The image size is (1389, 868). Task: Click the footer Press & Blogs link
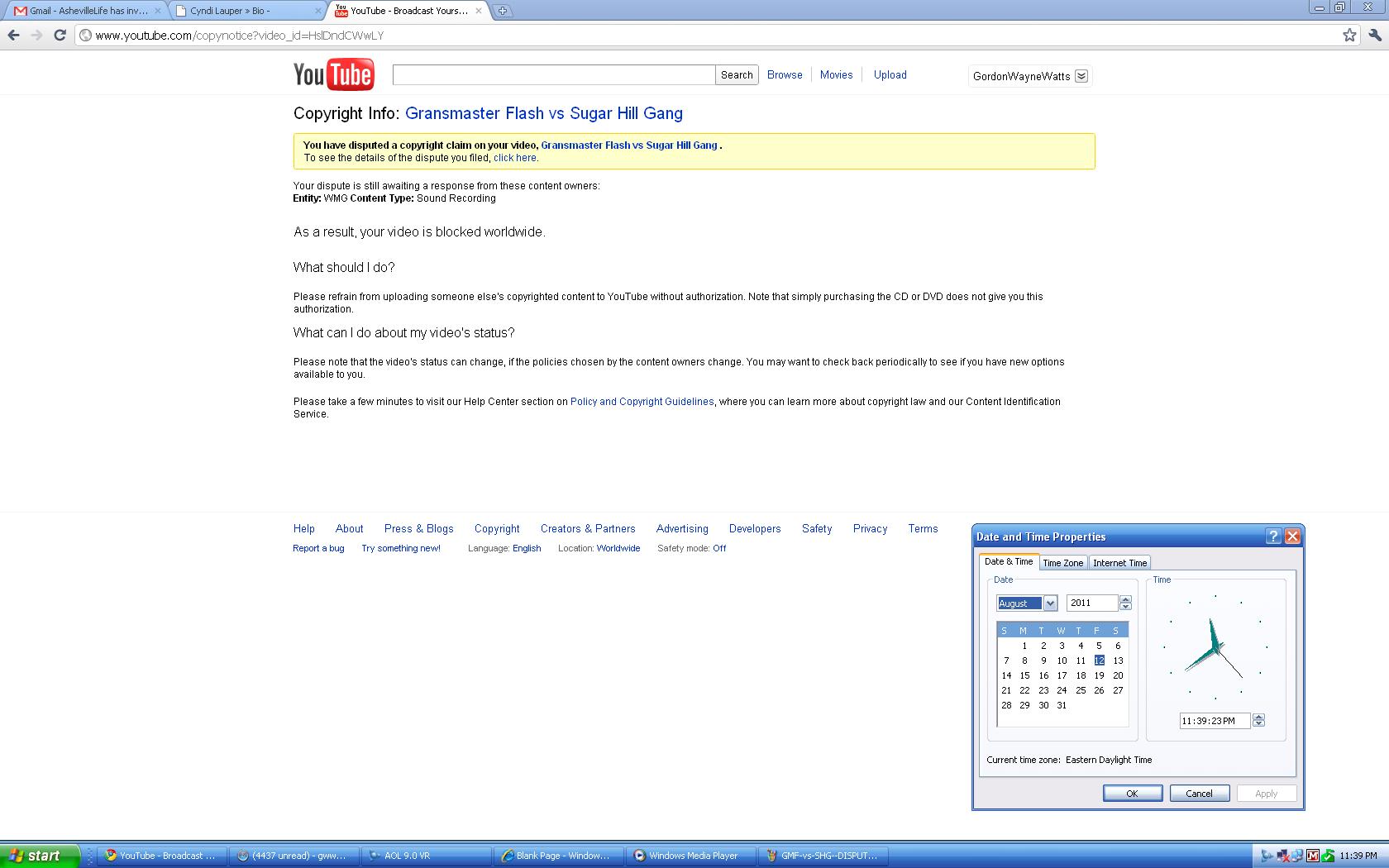tap(418, 529)
